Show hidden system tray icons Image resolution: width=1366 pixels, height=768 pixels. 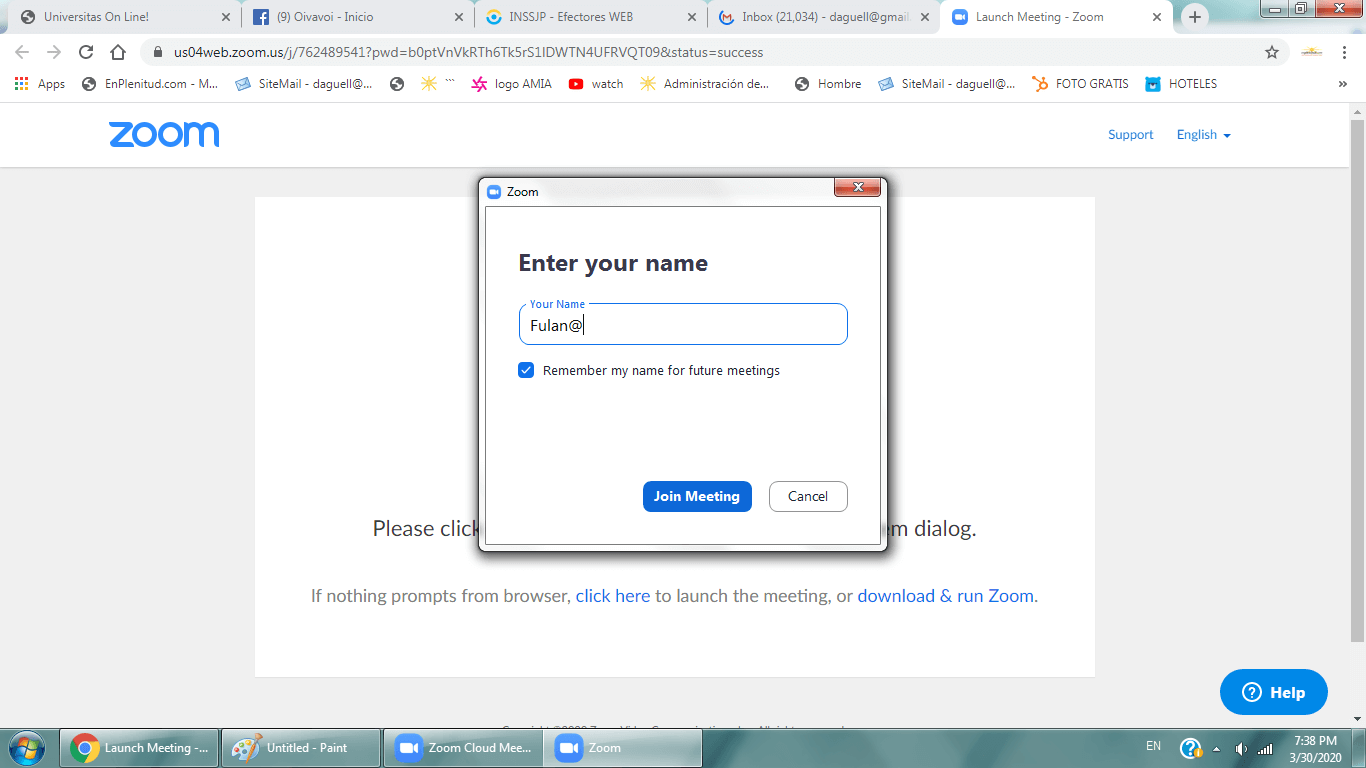(x=1216, y=748)
